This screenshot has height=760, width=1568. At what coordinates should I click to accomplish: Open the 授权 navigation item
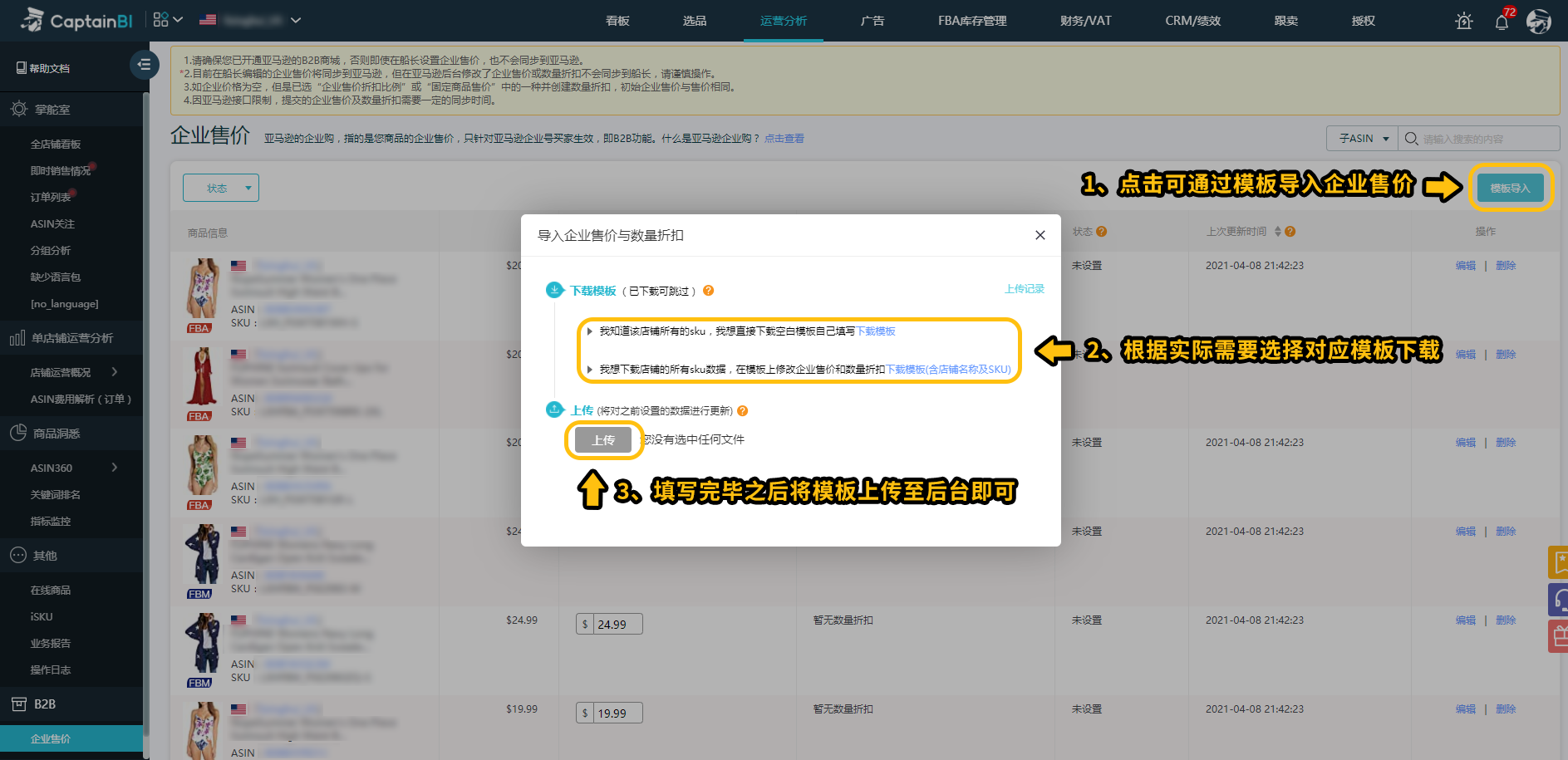coord(1364,21)
